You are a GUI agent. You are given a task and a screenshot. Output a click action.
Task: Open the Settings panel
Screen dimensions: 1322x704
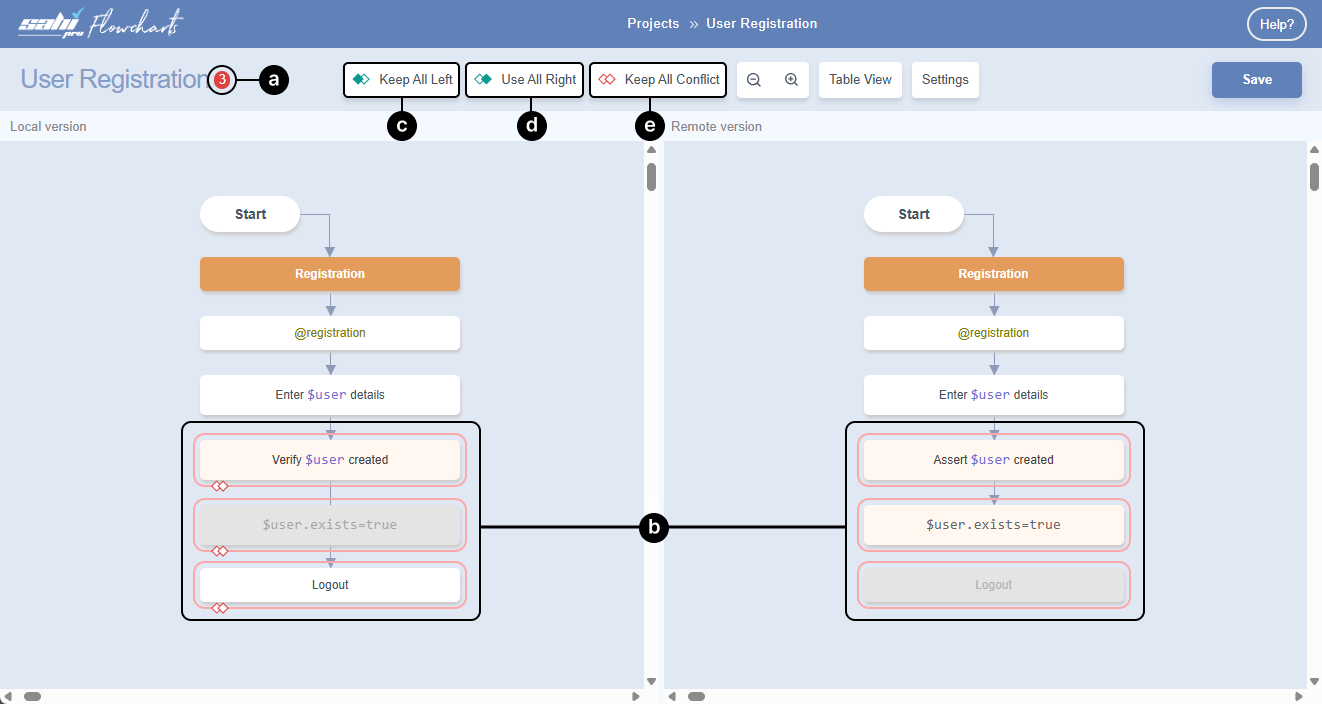945,80
